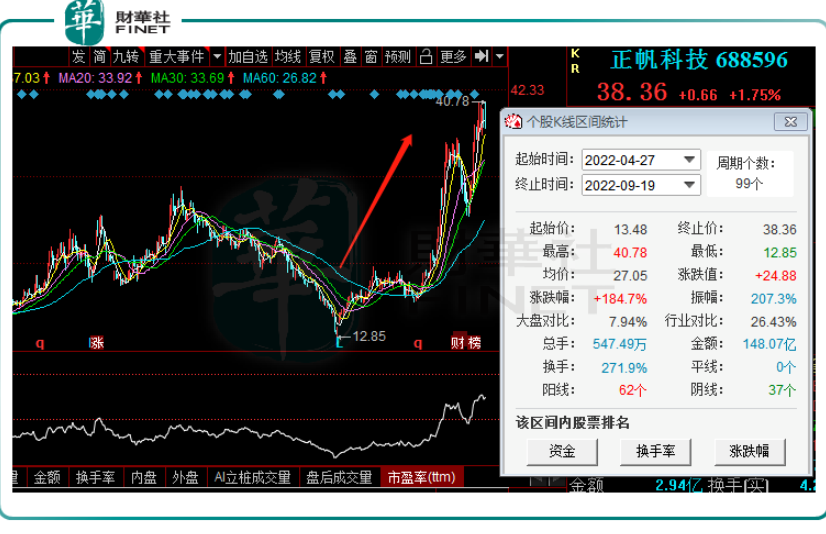Click 加自选 to add to watchlist

(248, 56)
